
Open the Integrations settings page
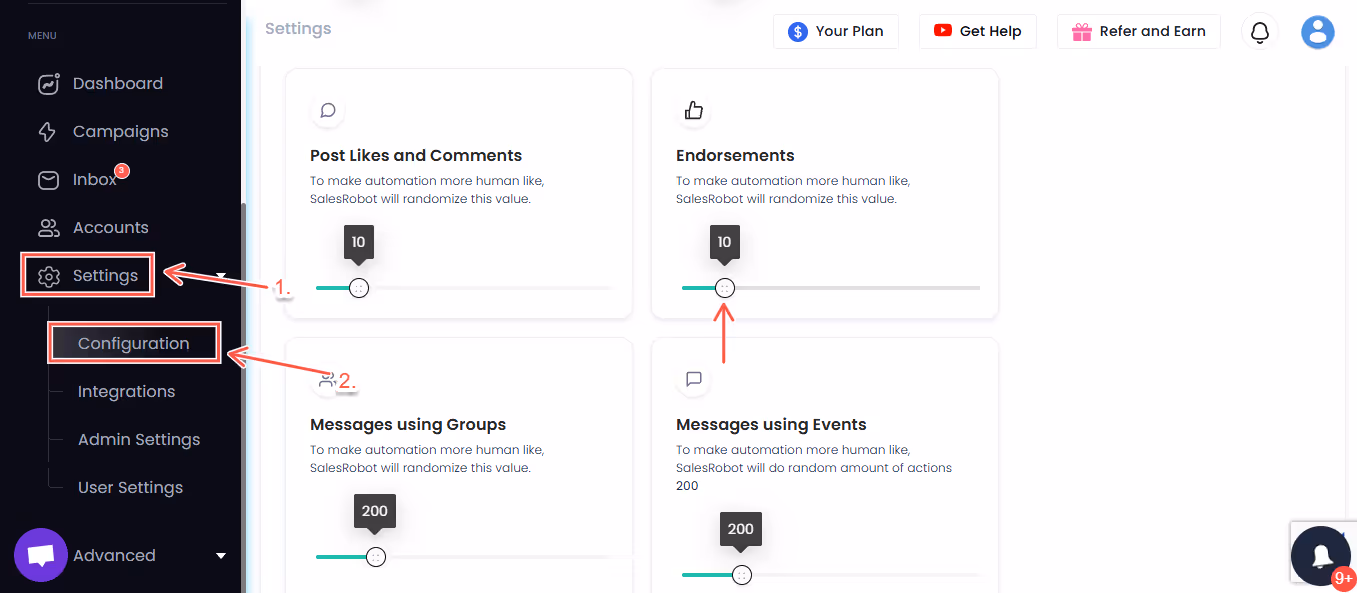point(126,391)
